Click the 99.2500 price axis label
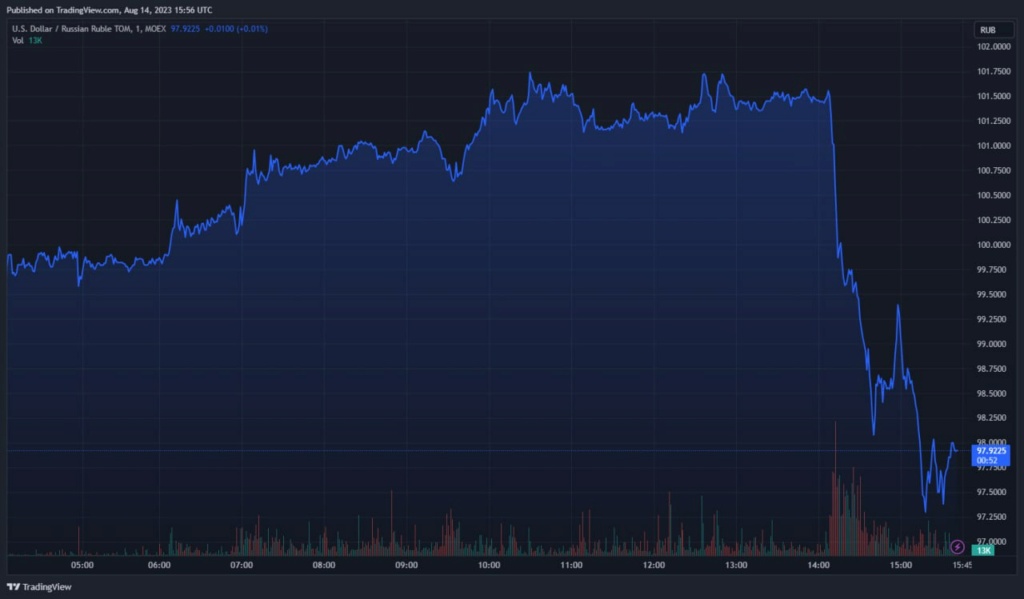Viewport: 1024px width, 599px height. pos(991,319)
